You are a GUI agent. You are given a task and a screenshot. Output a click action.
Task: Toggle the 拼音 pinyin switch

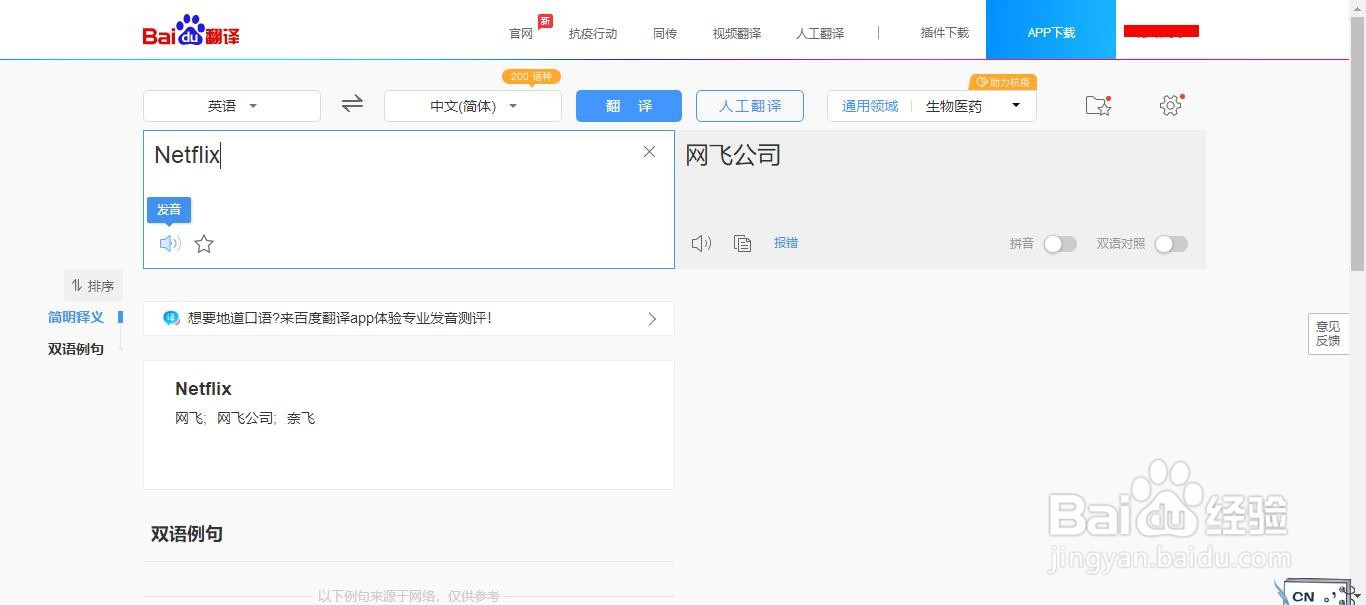(1060, 244)
